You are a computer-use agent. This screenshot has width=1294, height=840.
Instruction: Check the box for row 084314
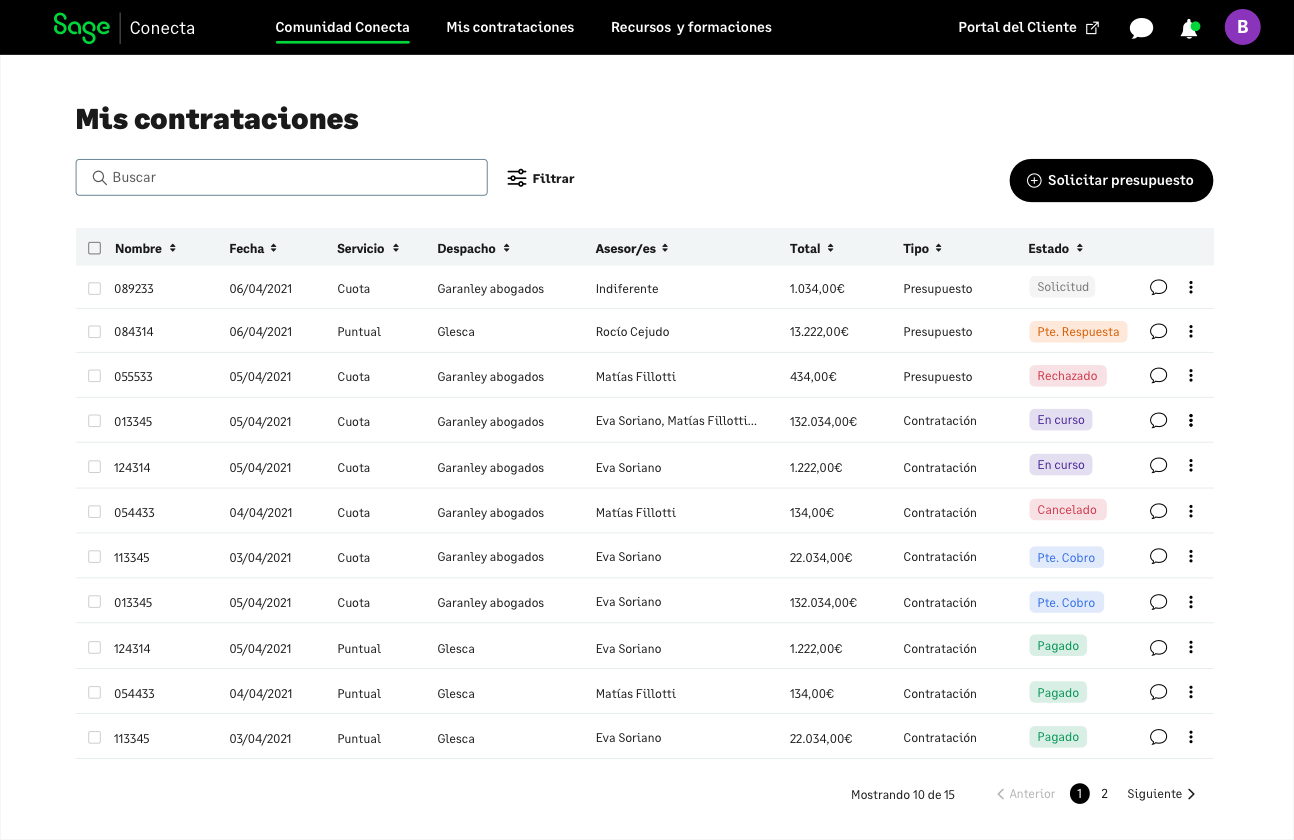[94, 332]
